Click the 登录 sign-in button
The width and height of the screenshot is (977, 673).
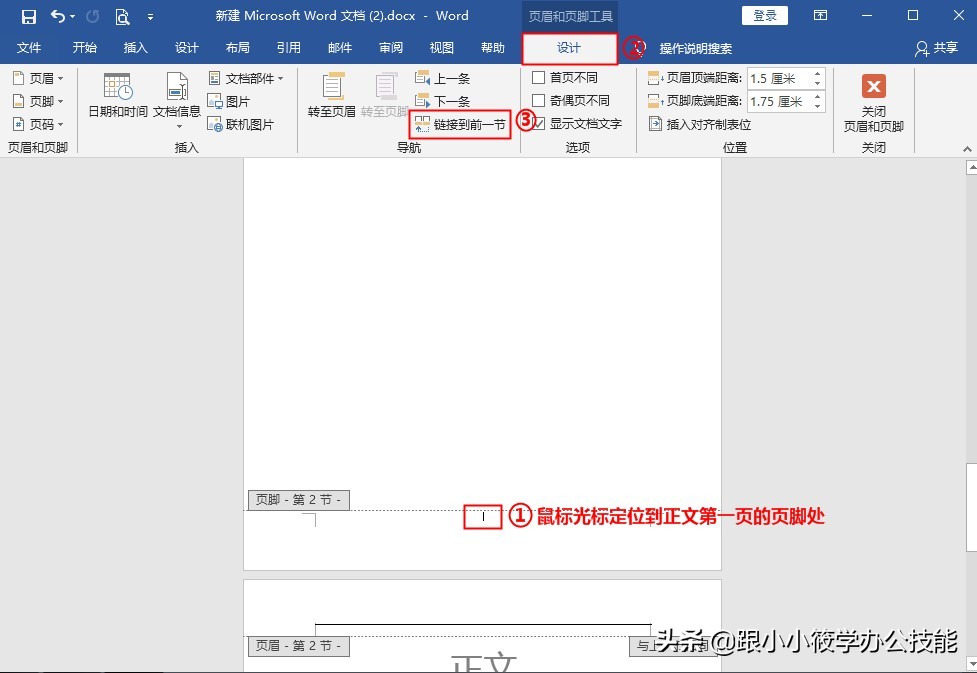click(765, 14)
